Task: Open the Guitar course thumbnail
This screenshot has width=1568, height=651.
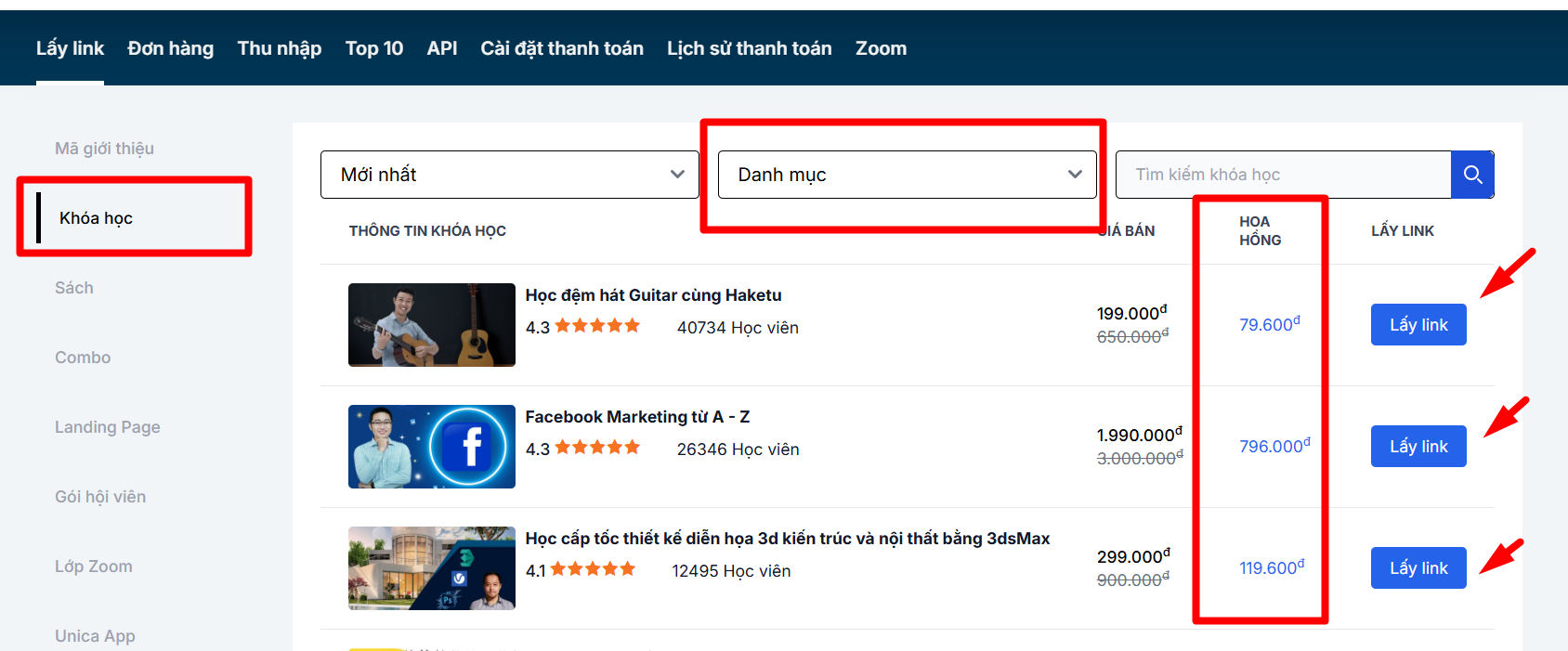Action: pos(431,325)
